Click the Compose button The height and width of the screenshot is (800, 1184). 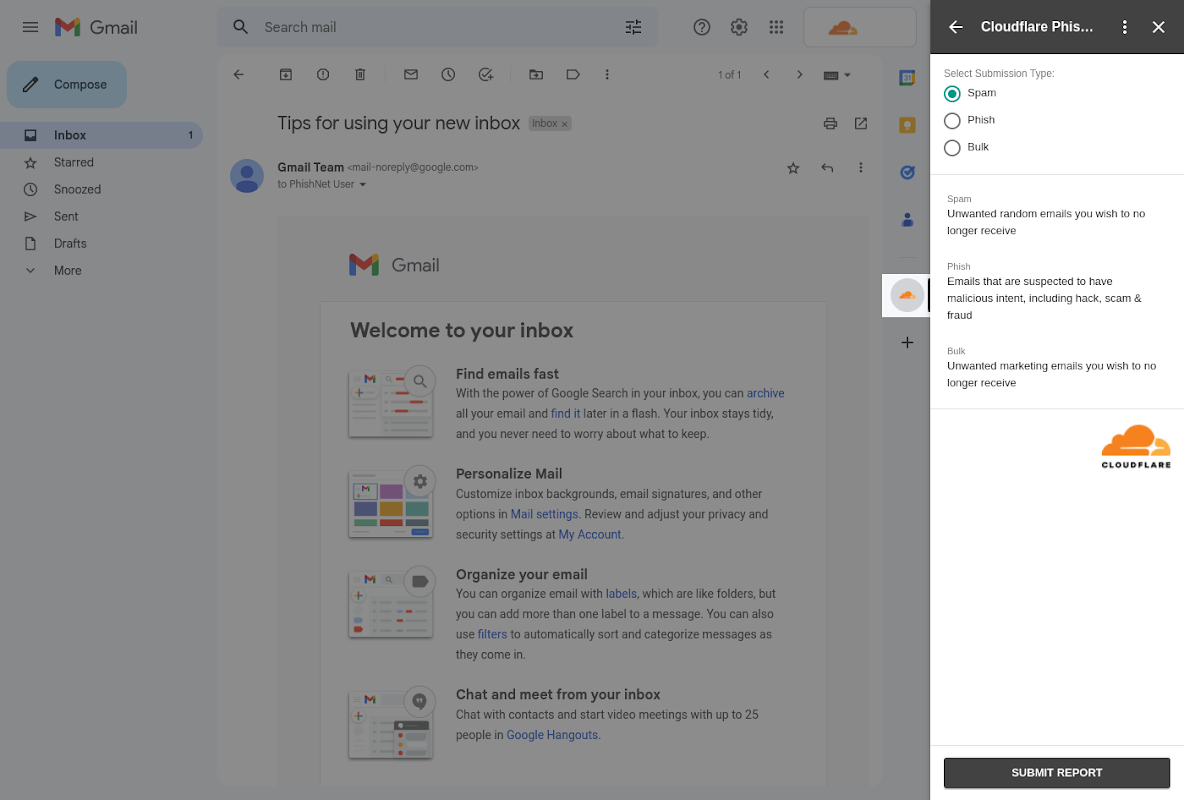pyautogui.click(x=67, y=85)
